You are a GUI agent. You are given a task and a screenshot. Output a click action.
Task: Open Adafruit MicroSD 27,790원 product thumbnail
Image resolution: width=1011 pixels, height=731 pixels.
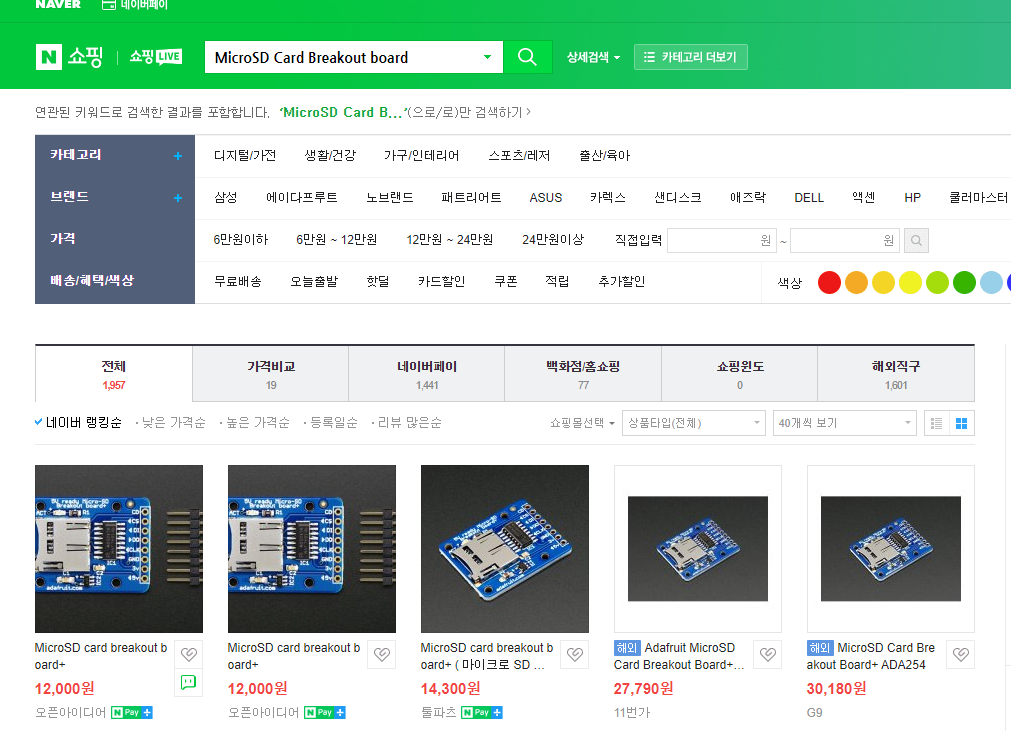(x=698, y=549)
